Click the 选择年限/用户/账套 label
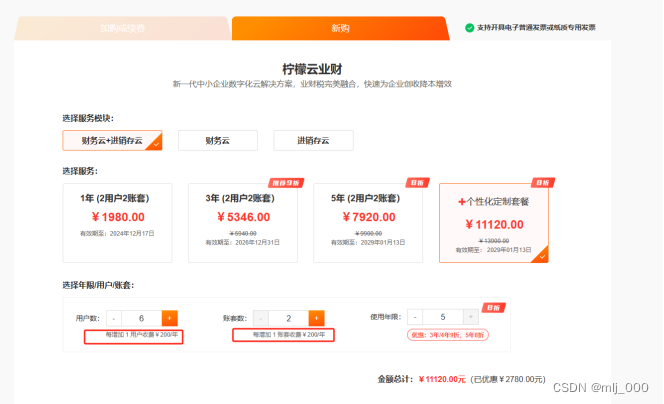This screenshot has width=664, height=404. [98, 285]
